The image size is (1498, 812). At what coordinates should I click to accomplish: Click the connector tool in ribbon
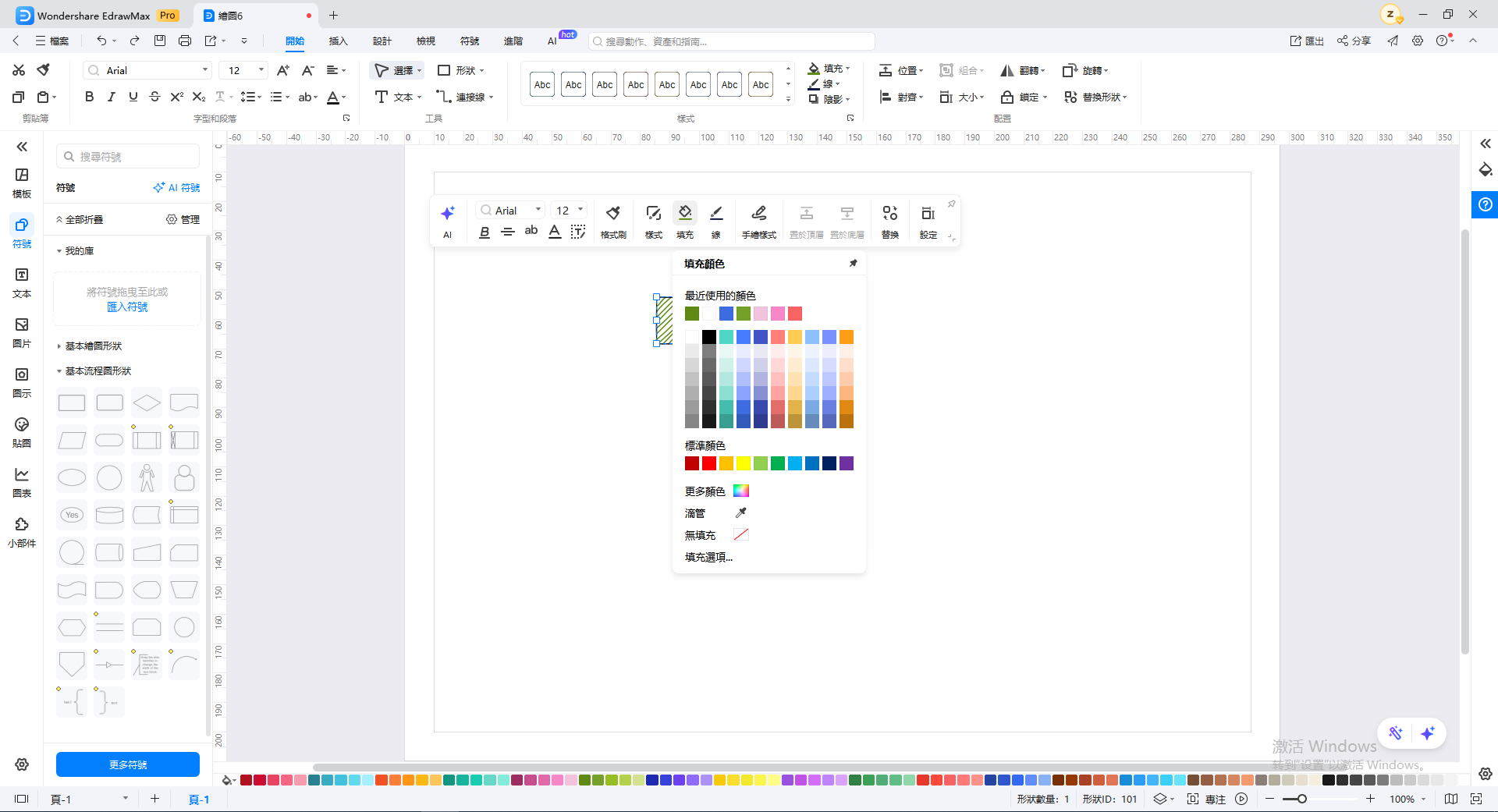[465, 97]
